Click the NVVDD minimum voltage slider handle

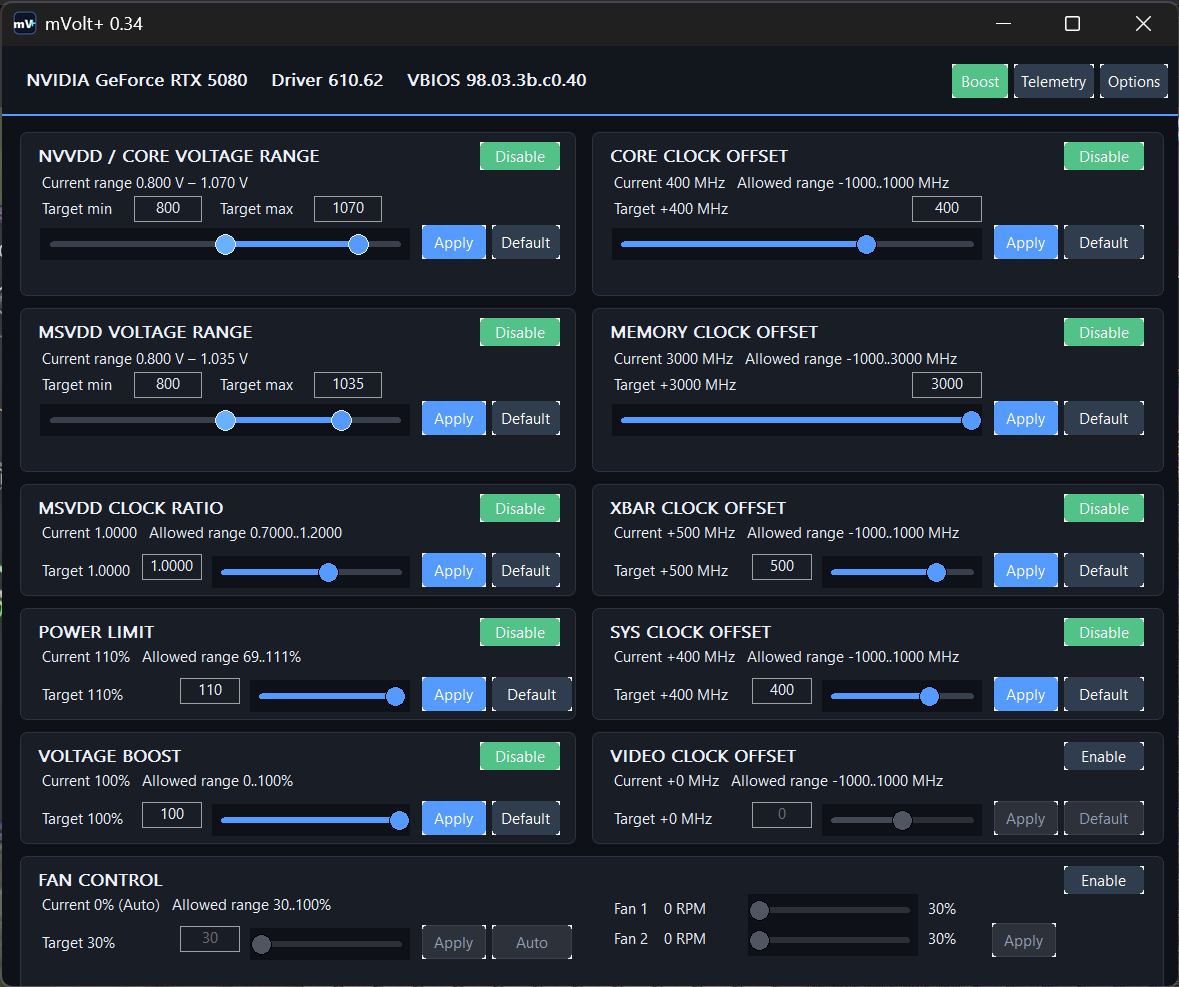[226, 244]
